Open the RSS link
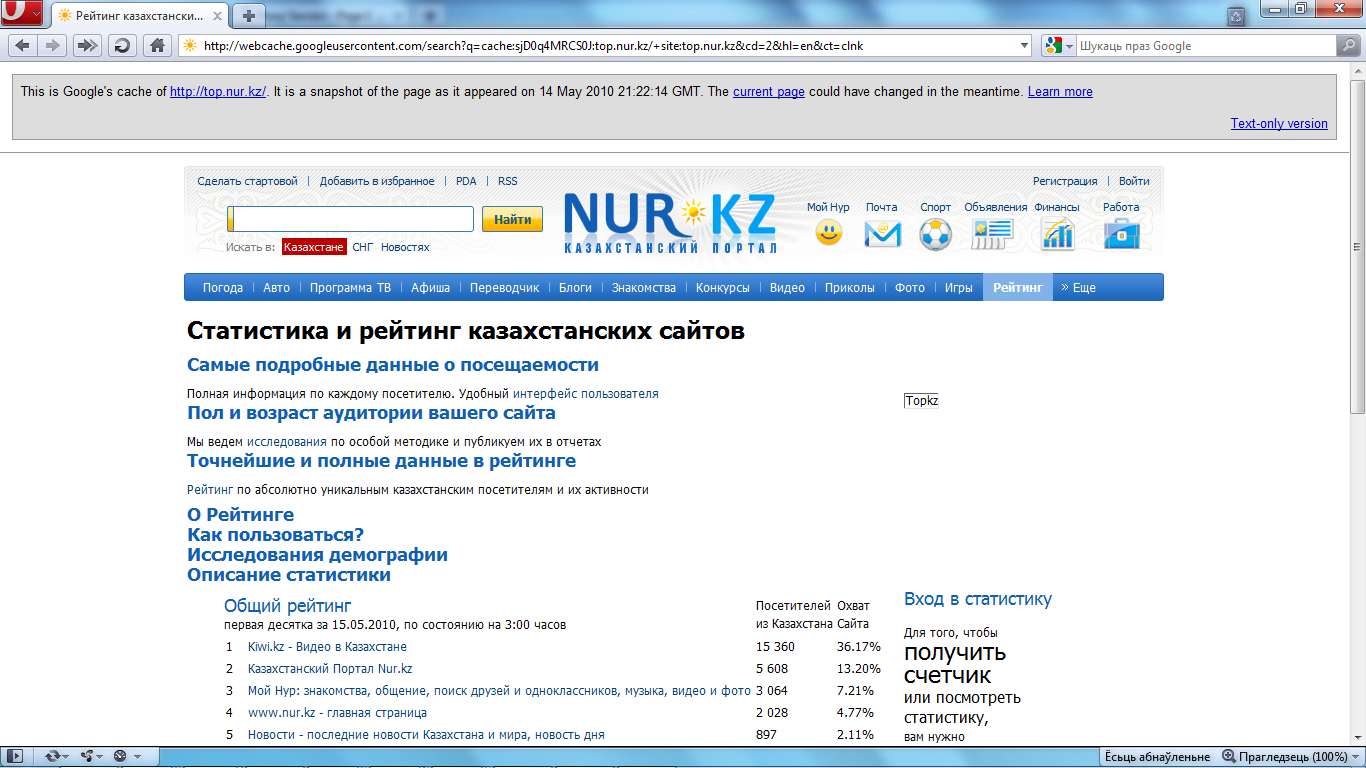 tap(508, 182)
